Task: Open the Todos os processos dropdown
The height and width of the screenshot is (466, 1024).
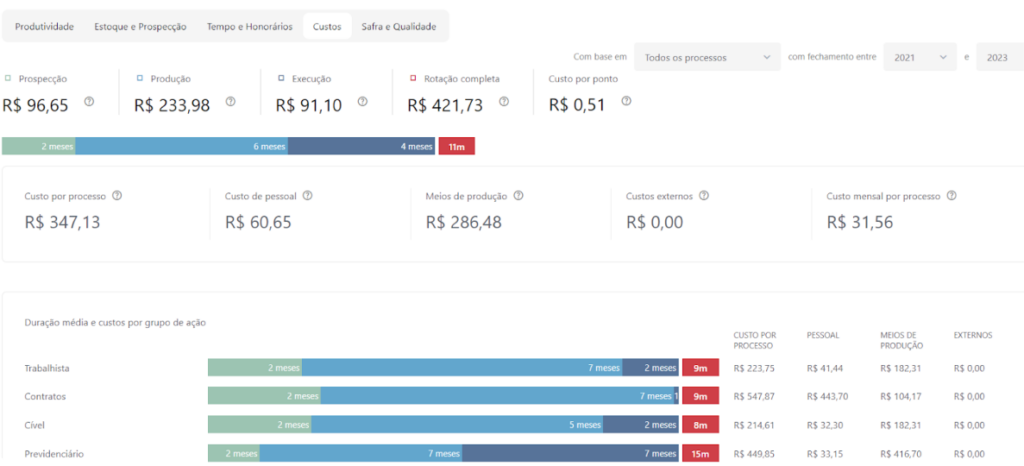Action: coord(707,58)
